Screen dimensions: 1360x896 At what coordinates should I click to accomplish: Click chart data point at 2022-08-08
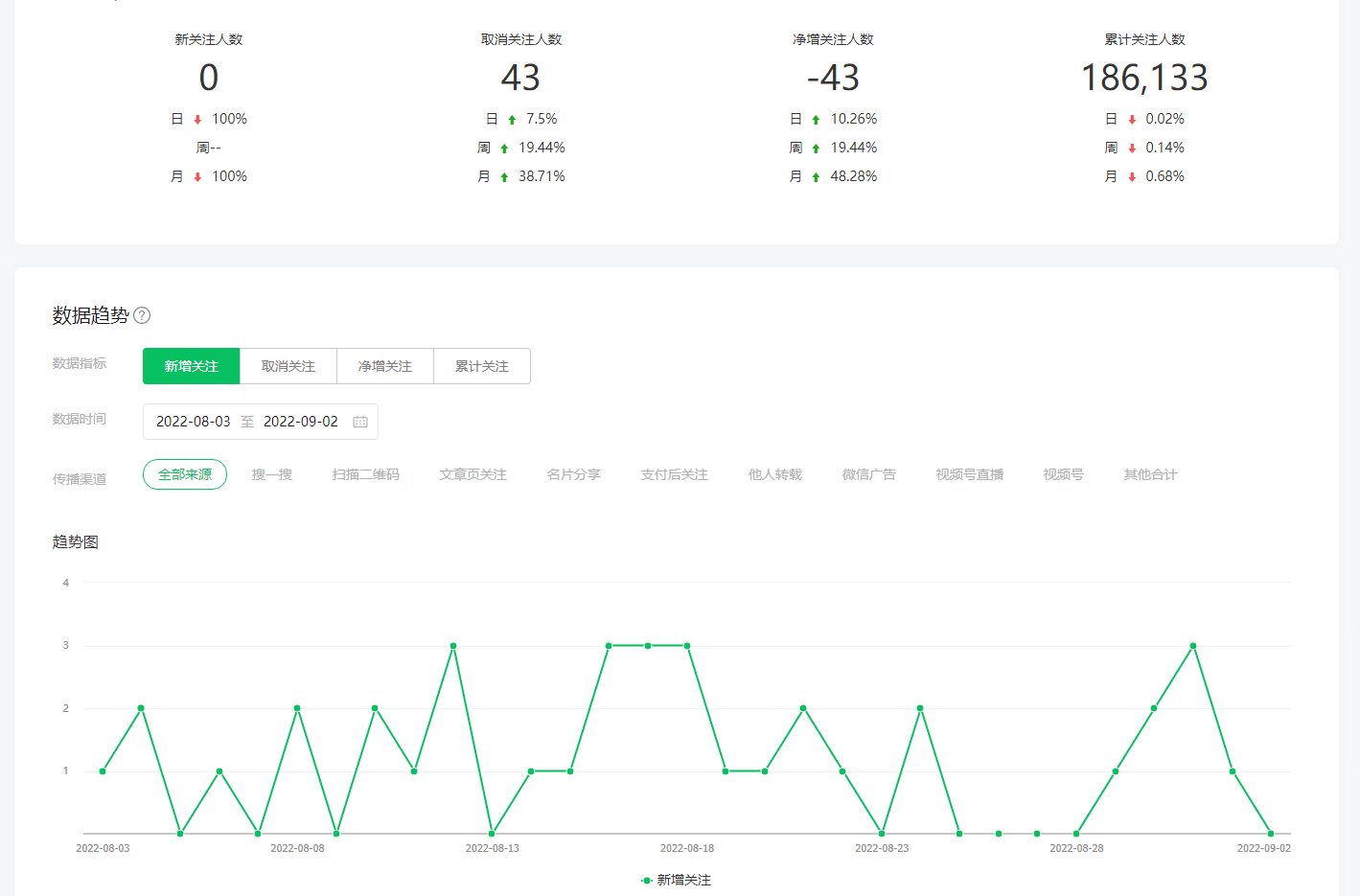pyautogui.click(x=297, y=708)
